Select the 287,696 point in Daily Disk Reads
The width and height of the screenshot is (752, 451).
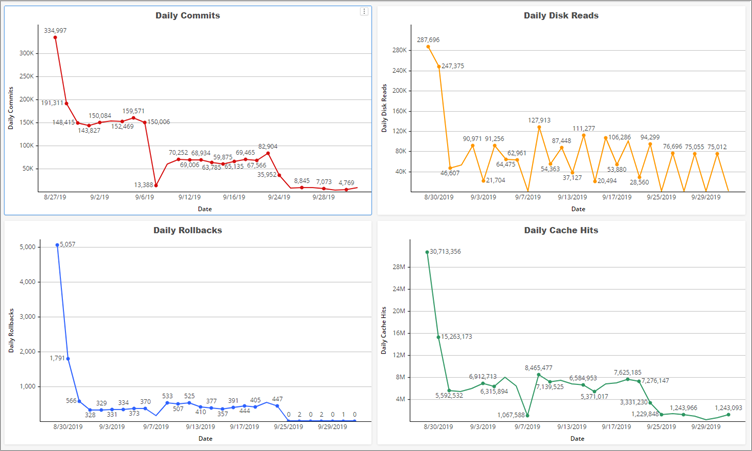(428, 46)
